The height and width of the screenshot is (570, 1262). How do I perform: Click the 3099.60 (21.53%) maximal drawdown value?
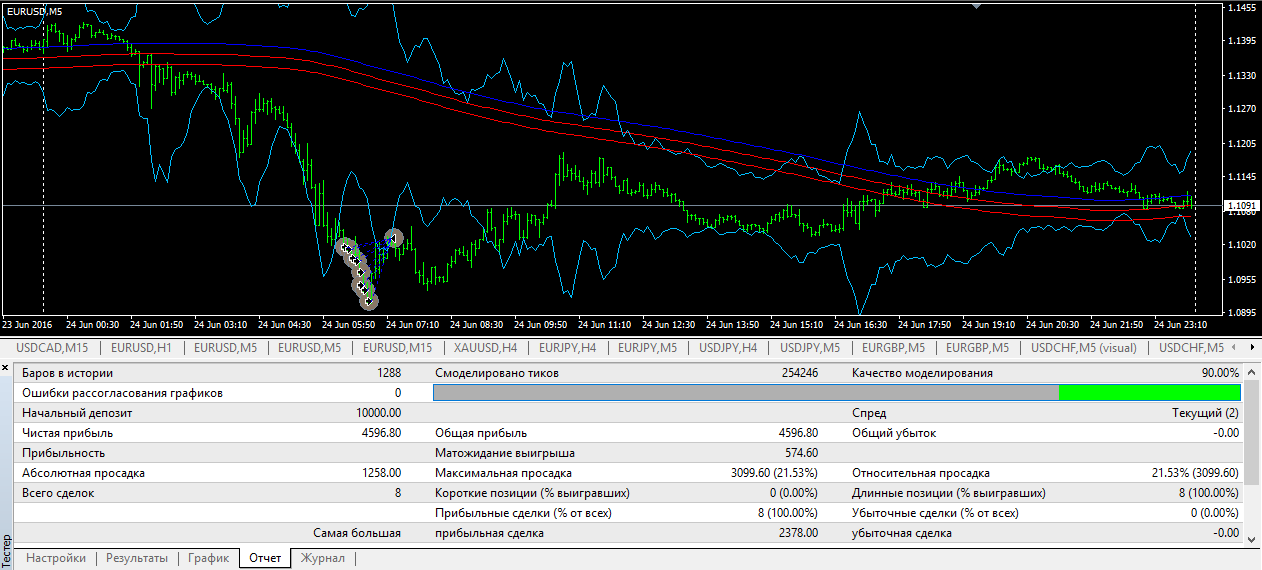[x=775, y=473]
